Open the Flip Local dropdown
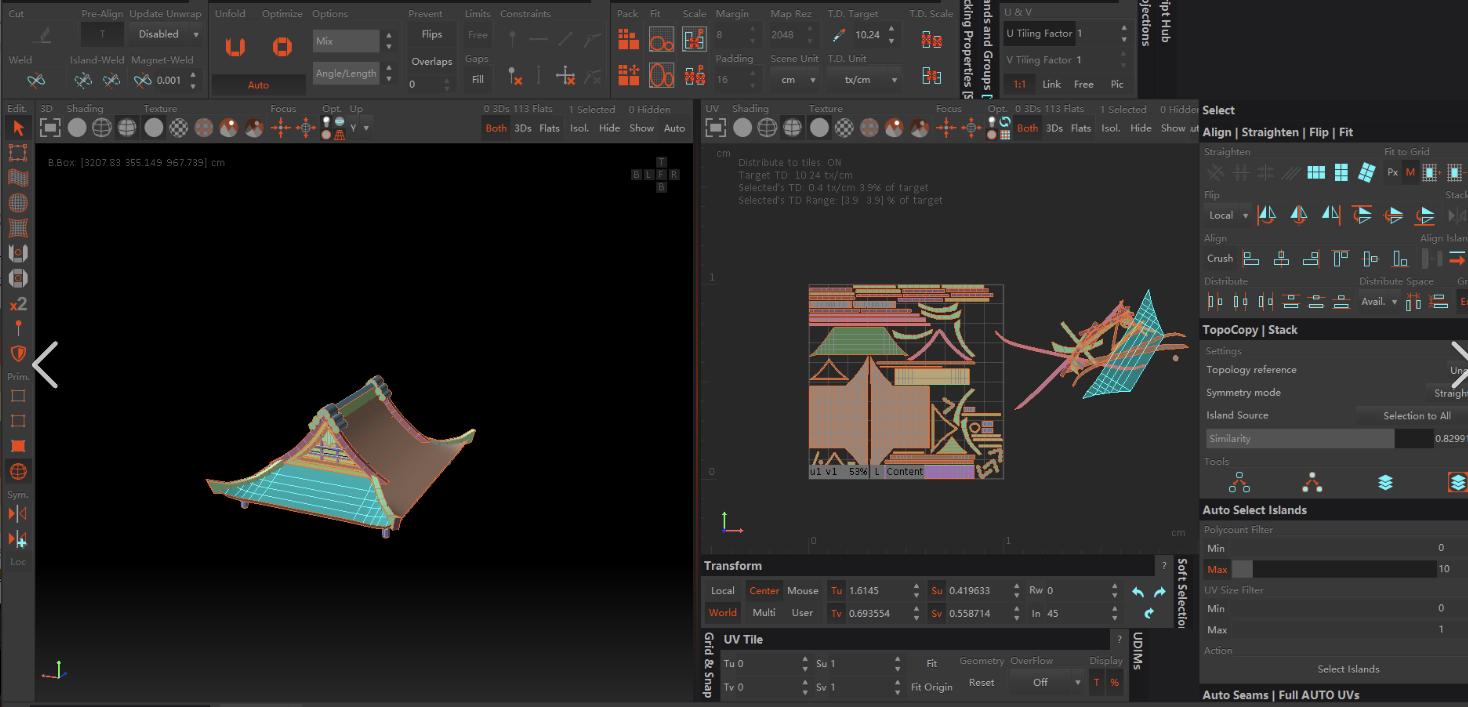 pos(1229,215)
